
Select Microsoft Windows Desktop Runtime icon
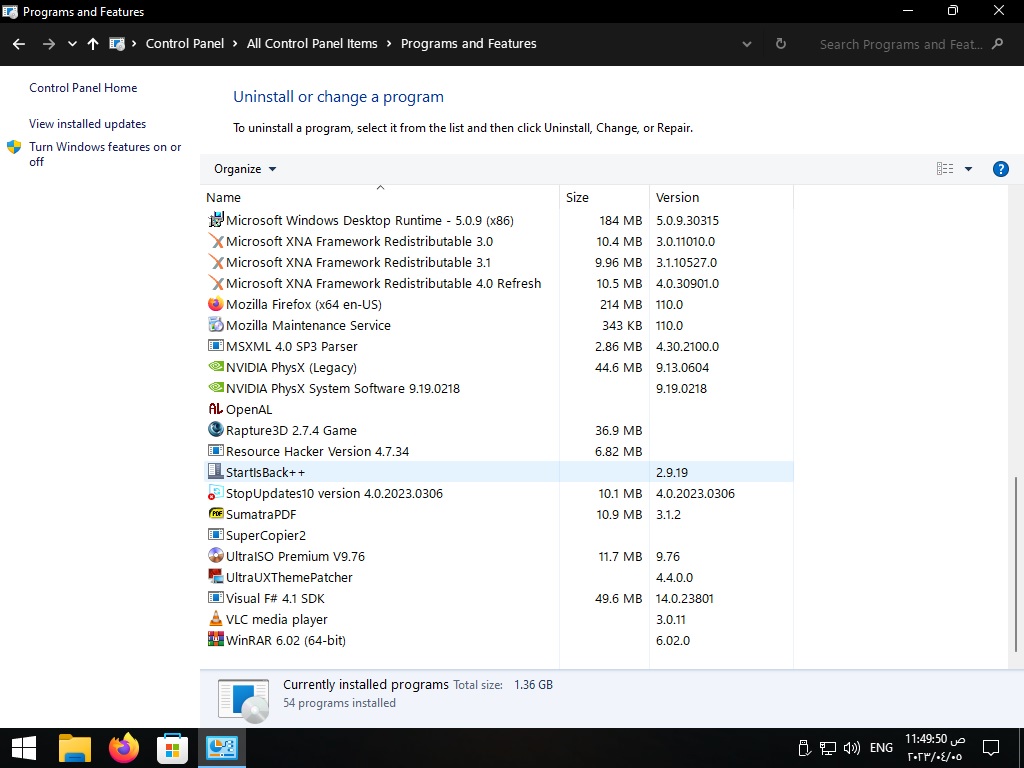[x=216, y=220]
